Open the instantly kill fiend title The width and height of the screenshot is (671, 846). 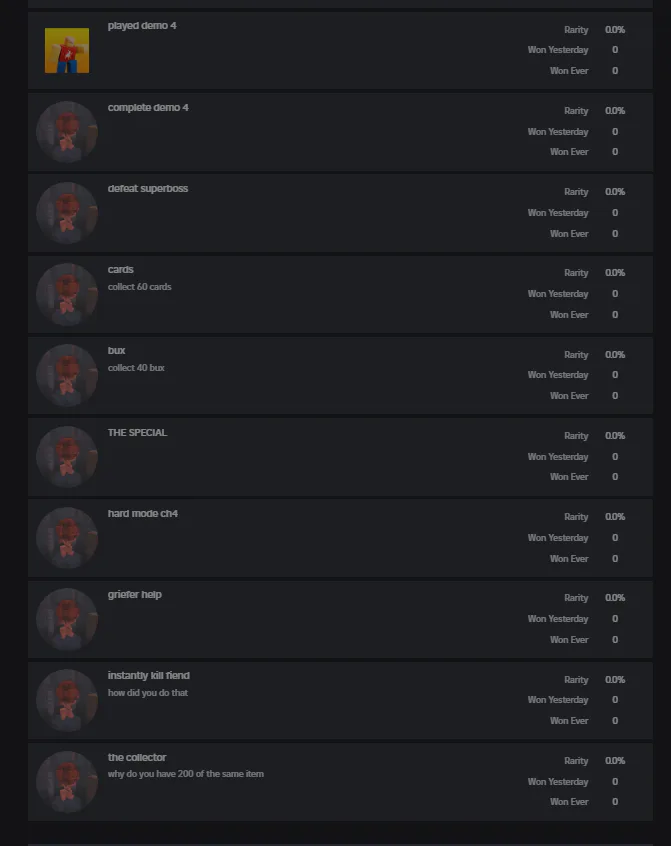149,676
